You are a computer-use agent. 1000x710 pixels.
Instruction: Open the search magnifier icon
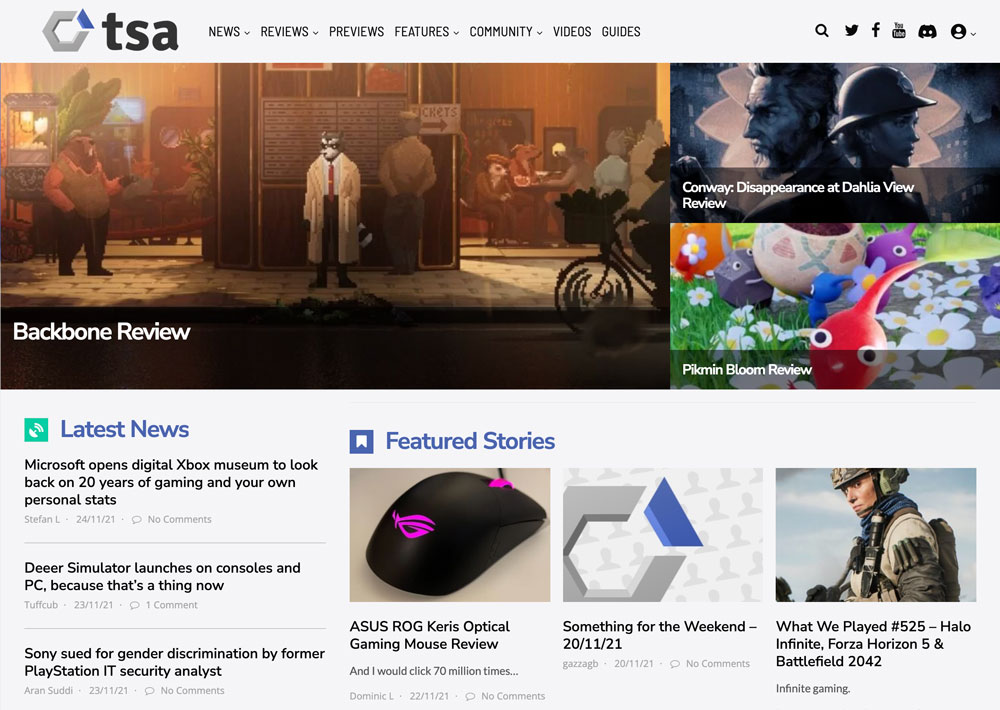point(821,31)
